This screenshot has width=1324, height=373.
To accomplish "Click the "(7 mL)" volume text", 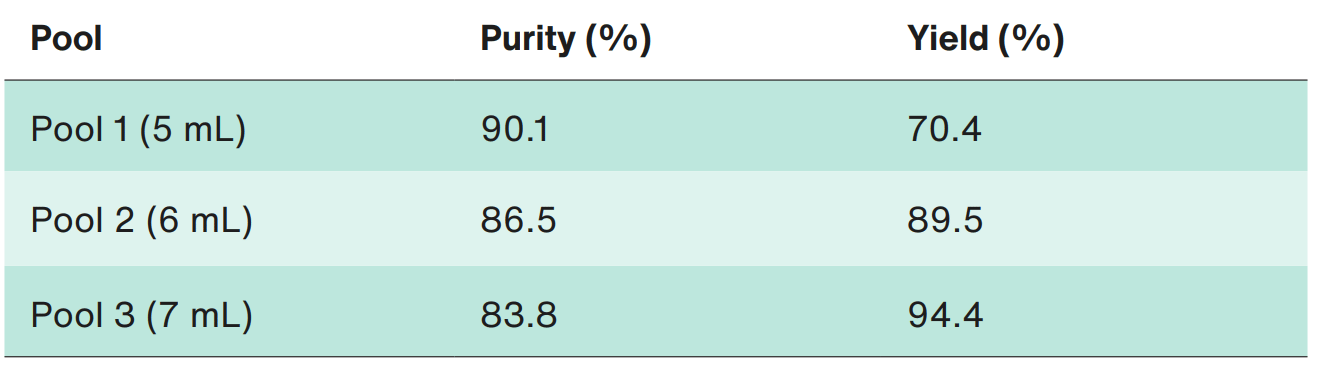I will tap(198, 316).
